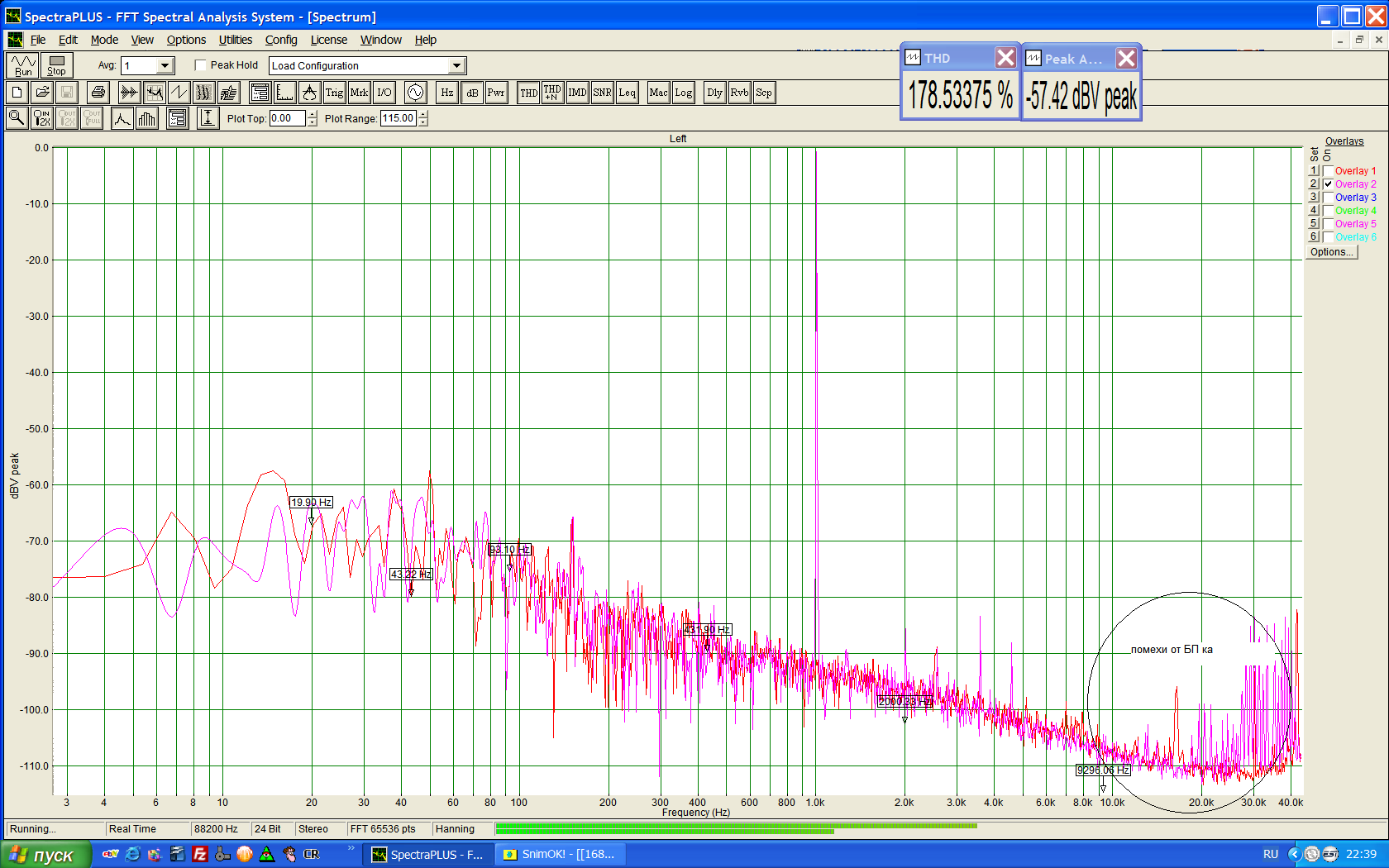The height and width of the screenshot is (868, 1389).
Task: Click the Mrk markers button
Action: pyautogui.click(x=359, y=93)
